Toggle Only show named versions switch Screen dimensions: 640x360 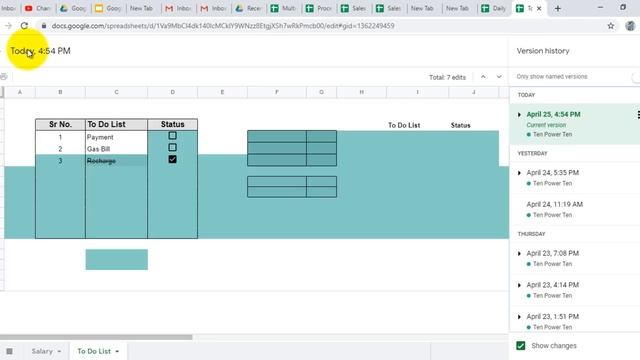pos(636,77)
